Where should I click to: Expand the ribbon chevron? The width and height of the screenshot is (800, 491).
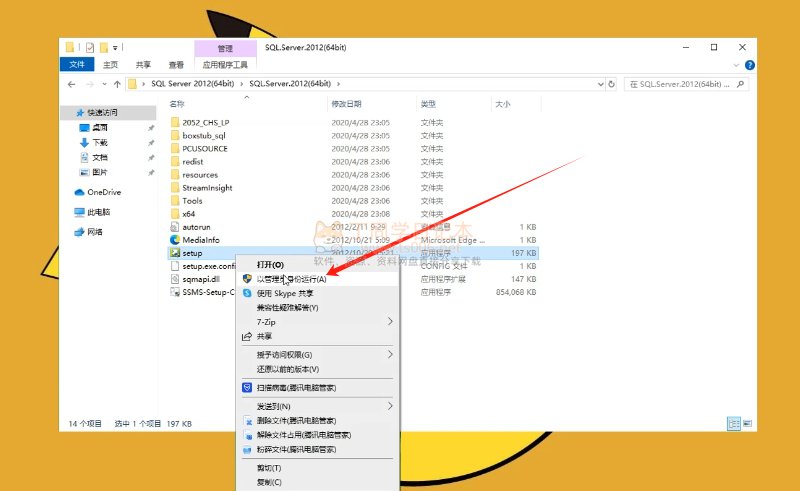(x=736, y=65)
